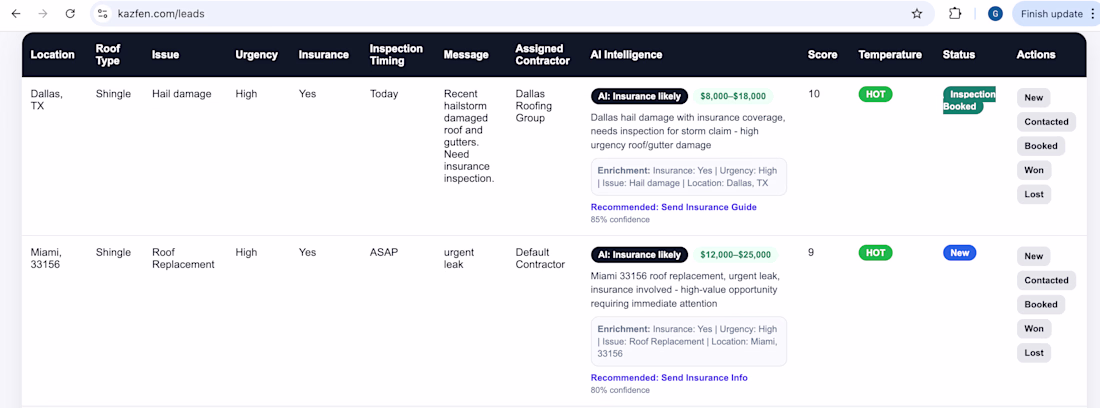
Task: Click the 85% confidence text
Action: 620,219
